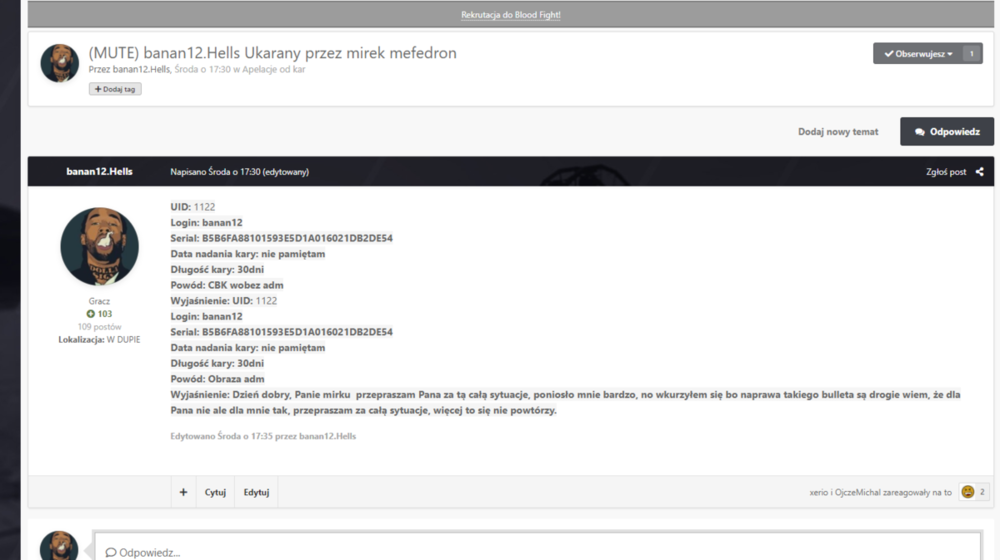This screenshot has width=1000, height=560.
Task: Click the Odpowiedz reply button
Action: (946, 131)
